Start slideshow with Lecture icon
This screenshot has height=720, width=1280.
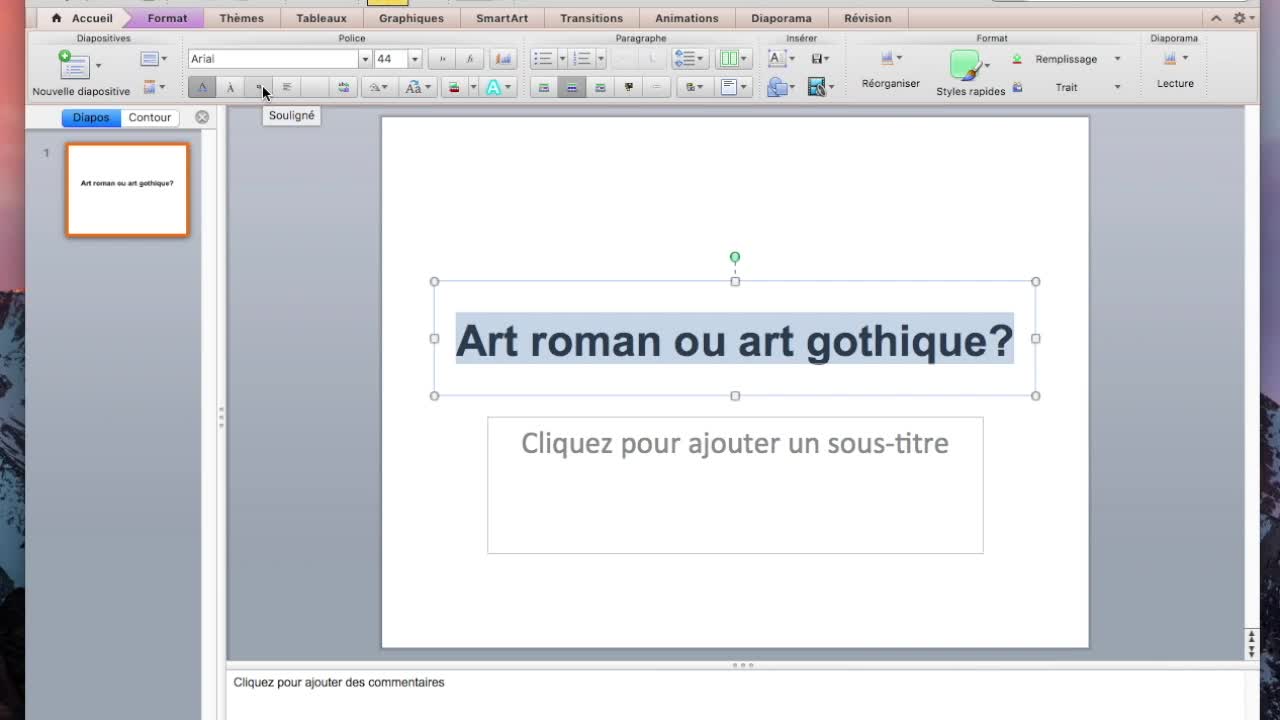click(1170, 60)
